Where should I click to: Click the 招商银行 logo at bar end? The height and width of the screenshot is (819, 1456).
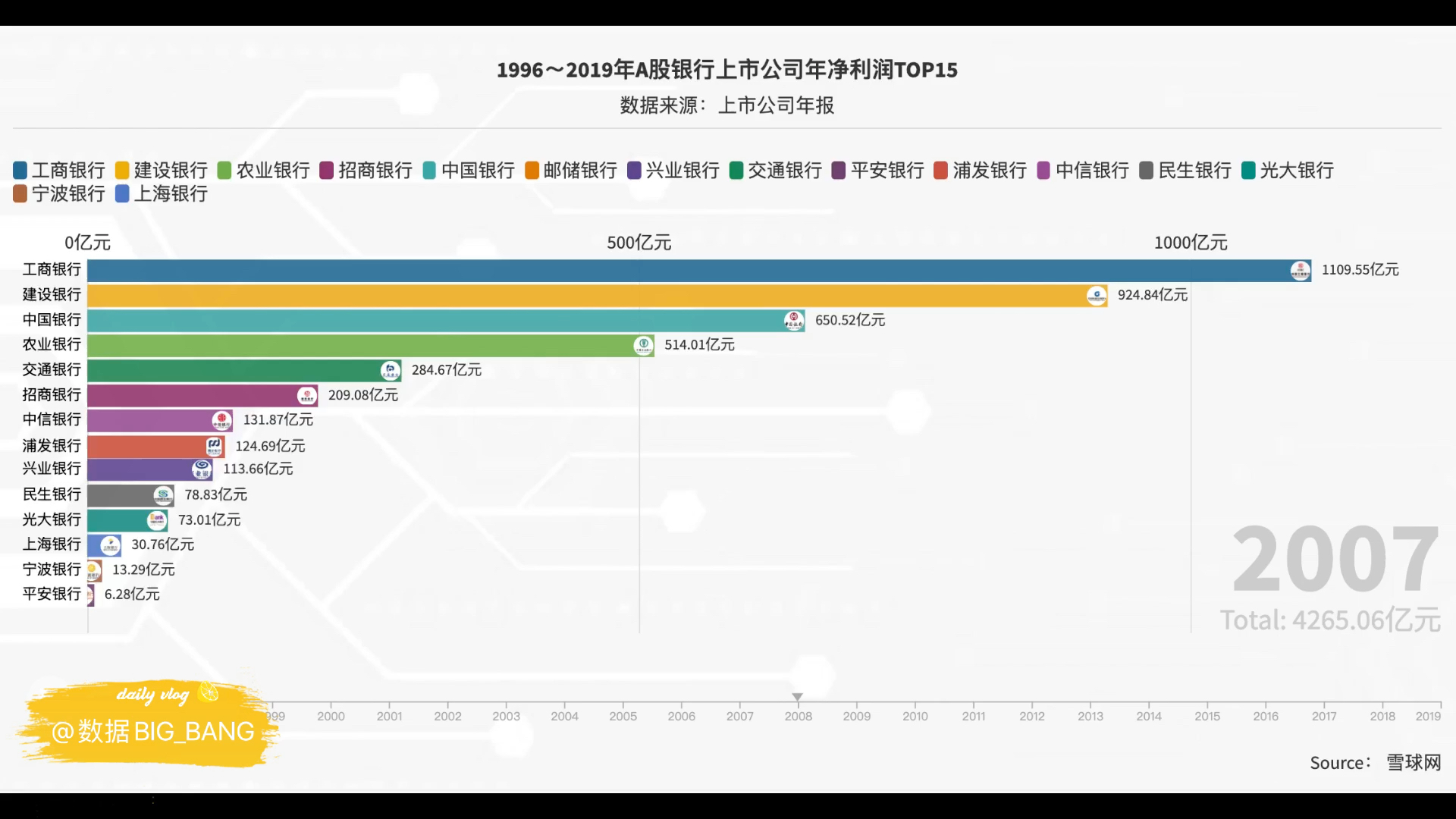pos(307,395)
